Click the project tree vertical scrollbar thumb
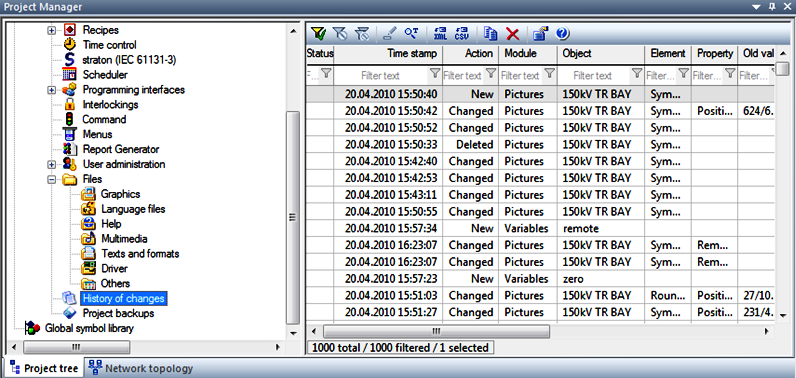 [292, 218]
